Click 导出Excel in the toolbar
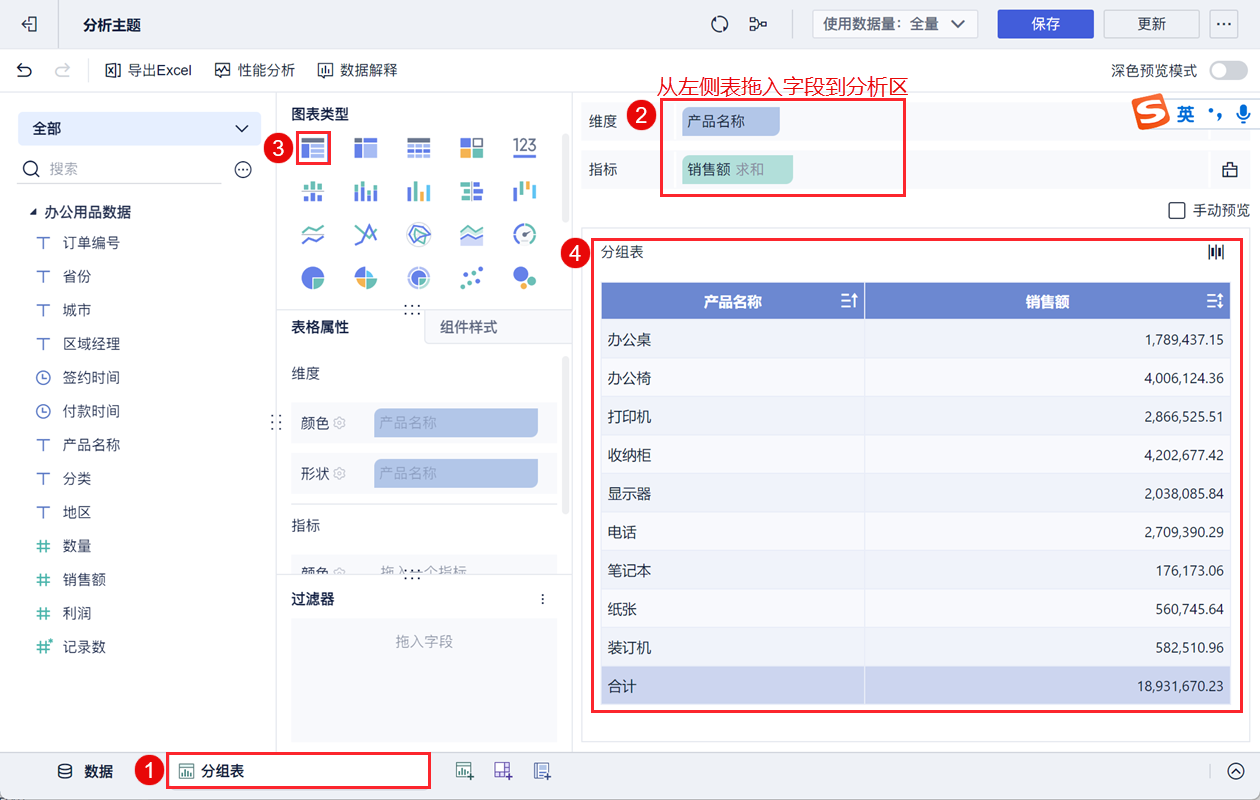 (148, 70)
